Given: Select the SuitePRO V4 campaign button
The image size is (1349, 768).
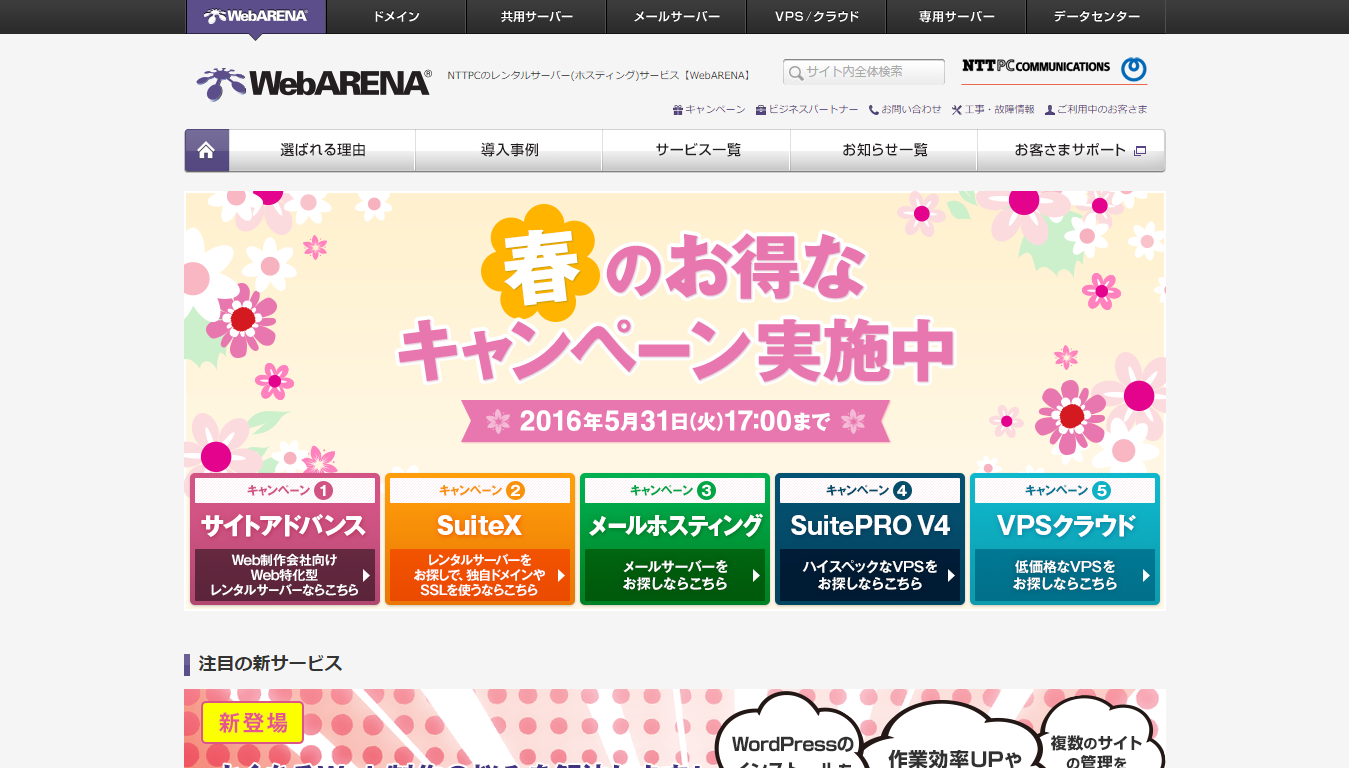Looking at the screenshot, I should pos(869,540).
